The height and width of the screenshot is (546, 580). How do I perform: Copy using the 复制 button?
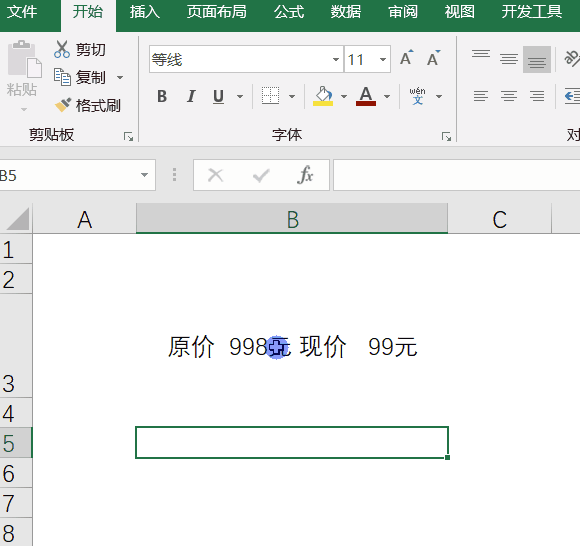80,77
